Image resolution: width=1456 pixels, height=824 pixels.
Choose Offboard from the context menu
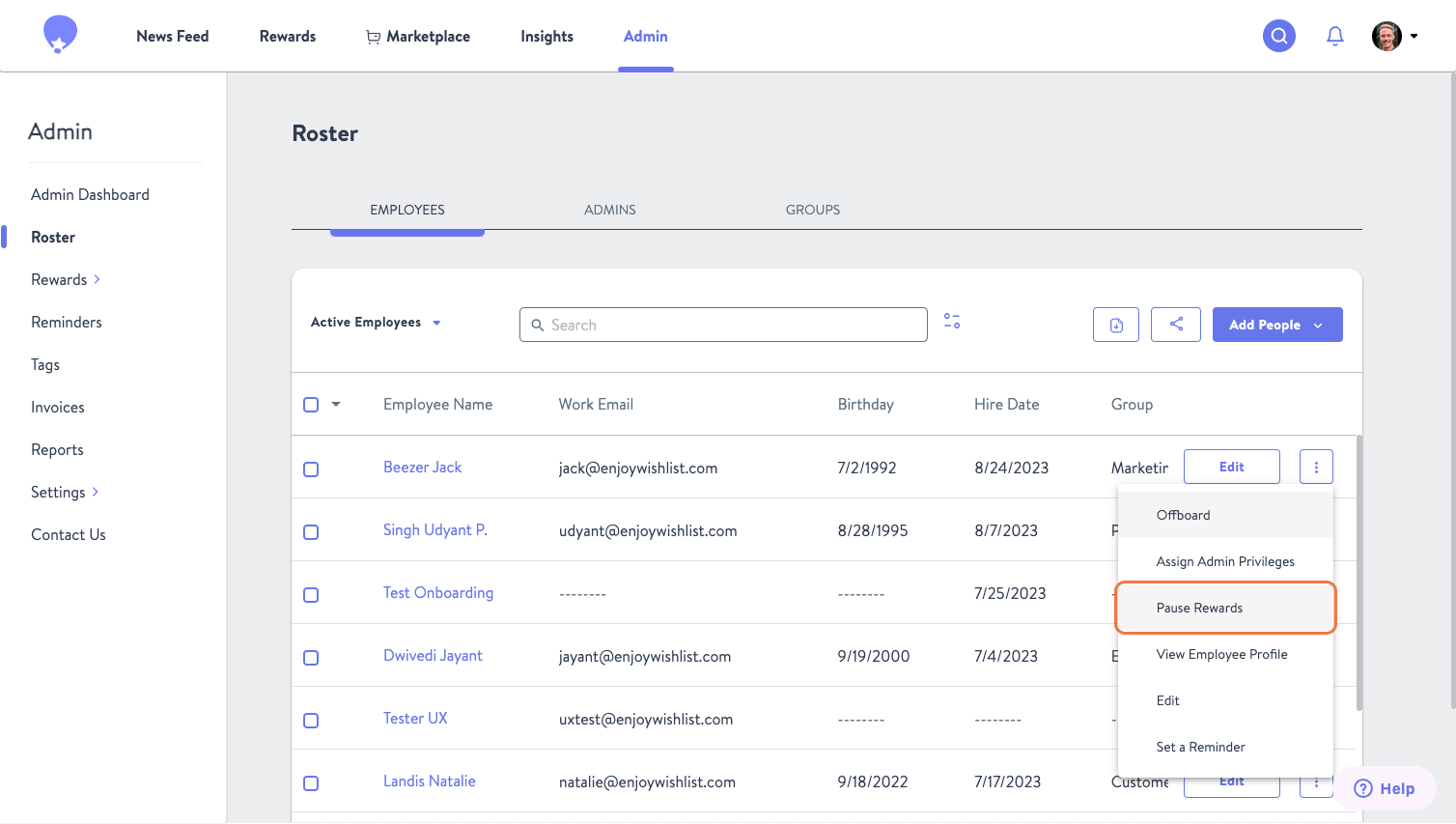(1225, 515)
